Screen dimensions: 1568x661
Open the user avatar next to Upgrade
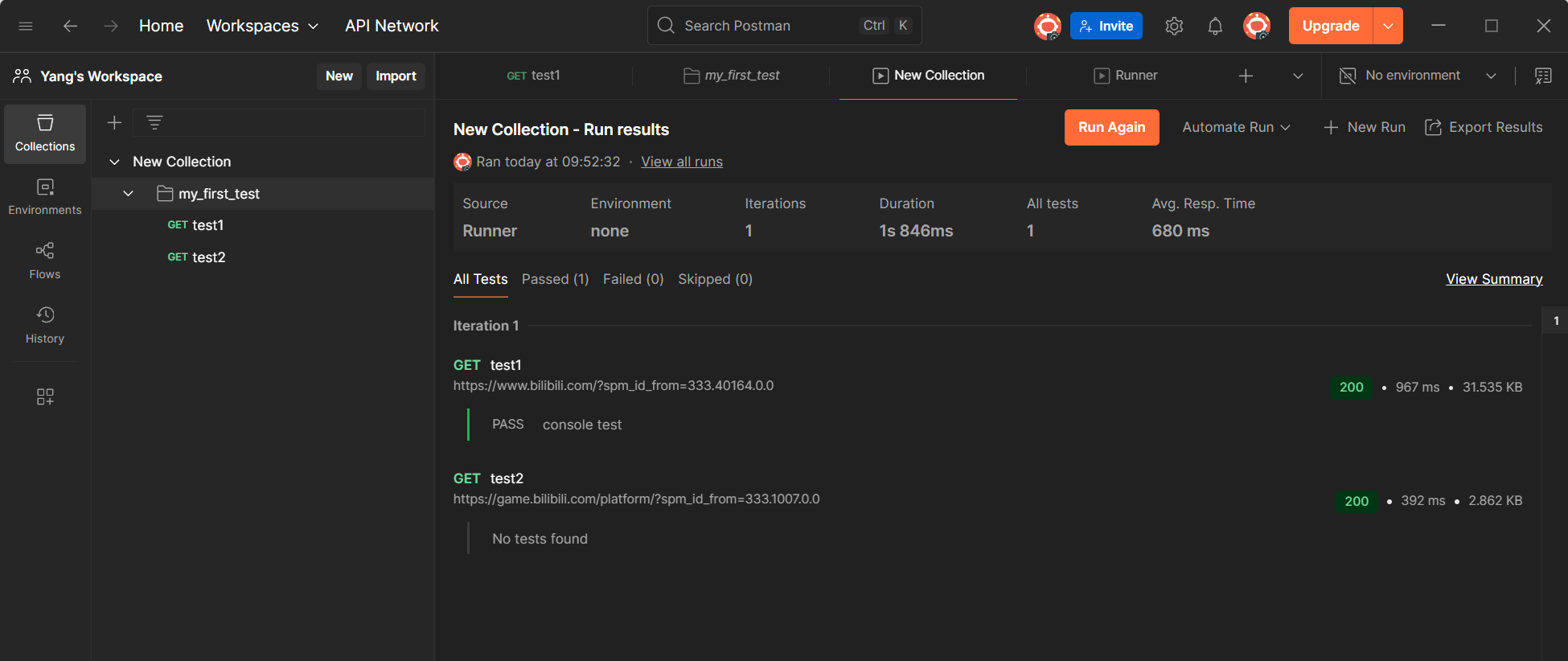pos(1257,26)
